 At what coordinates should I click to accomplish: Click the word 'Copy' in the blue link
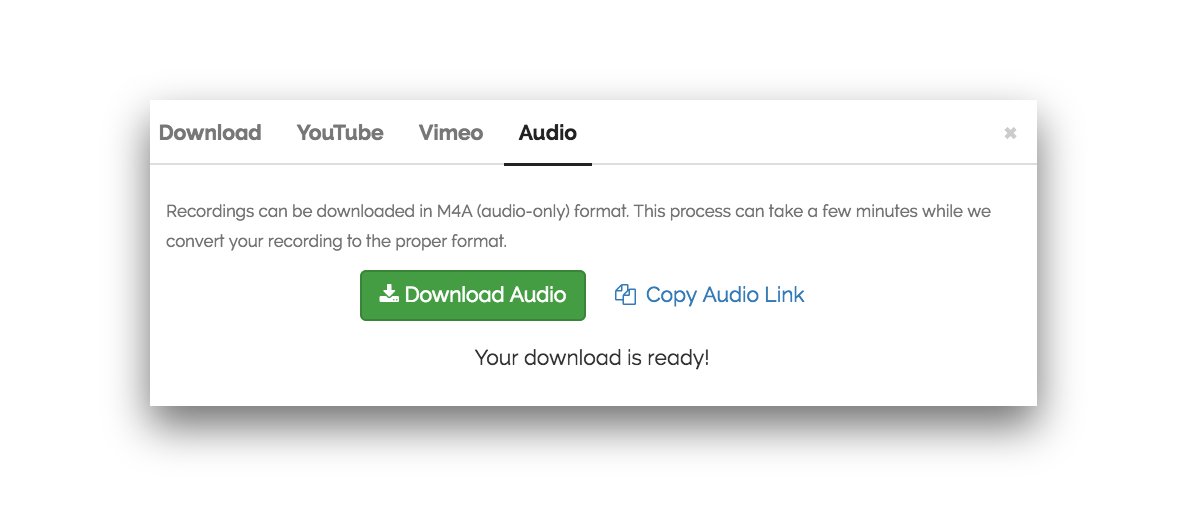pyautogui.click(x=671, y=295)
